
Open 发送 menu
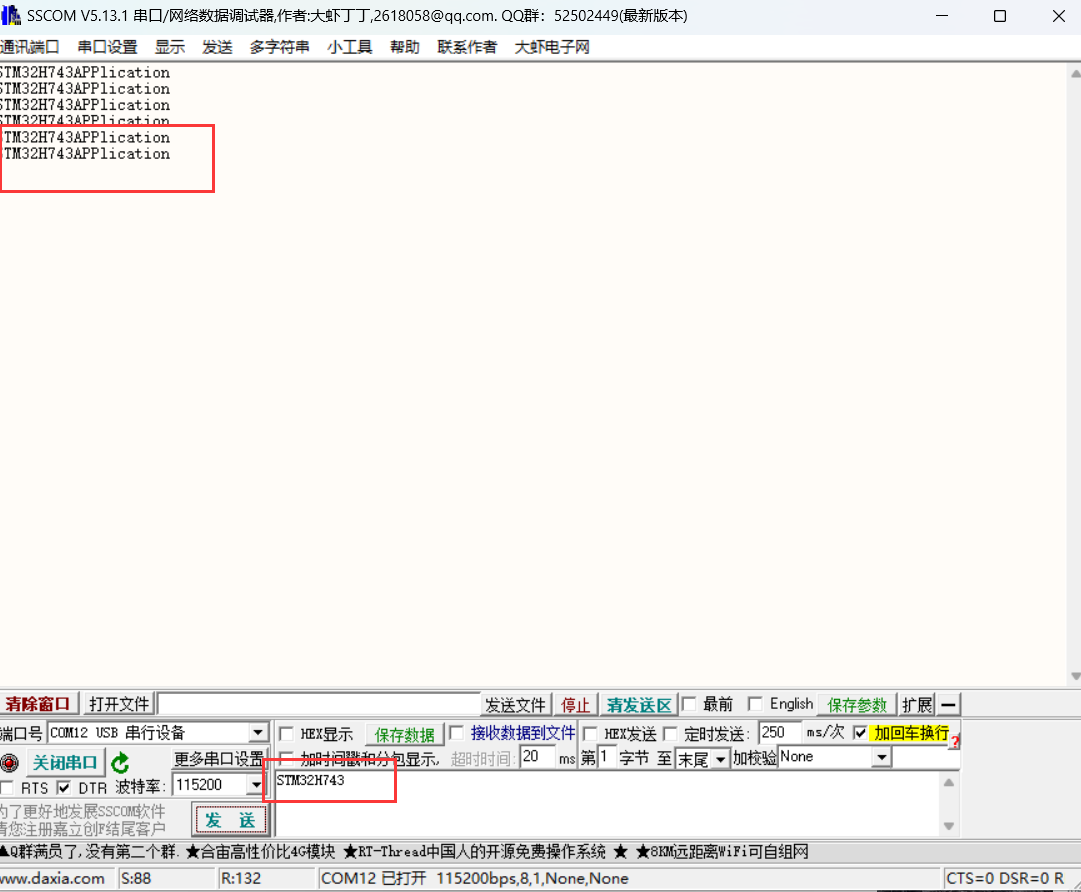click(217, 47)
